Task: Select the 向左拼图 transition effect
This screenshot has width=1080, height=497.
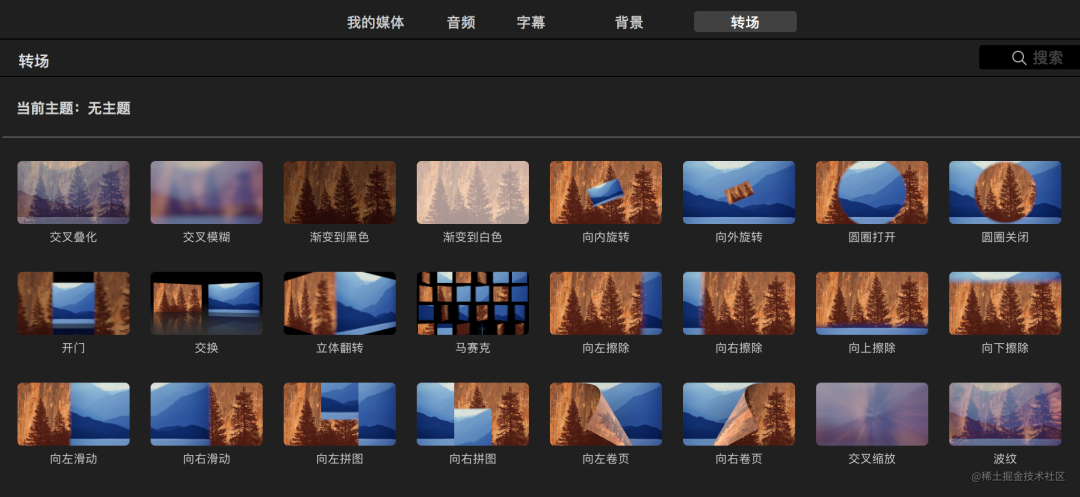Action: coord(339,414)
